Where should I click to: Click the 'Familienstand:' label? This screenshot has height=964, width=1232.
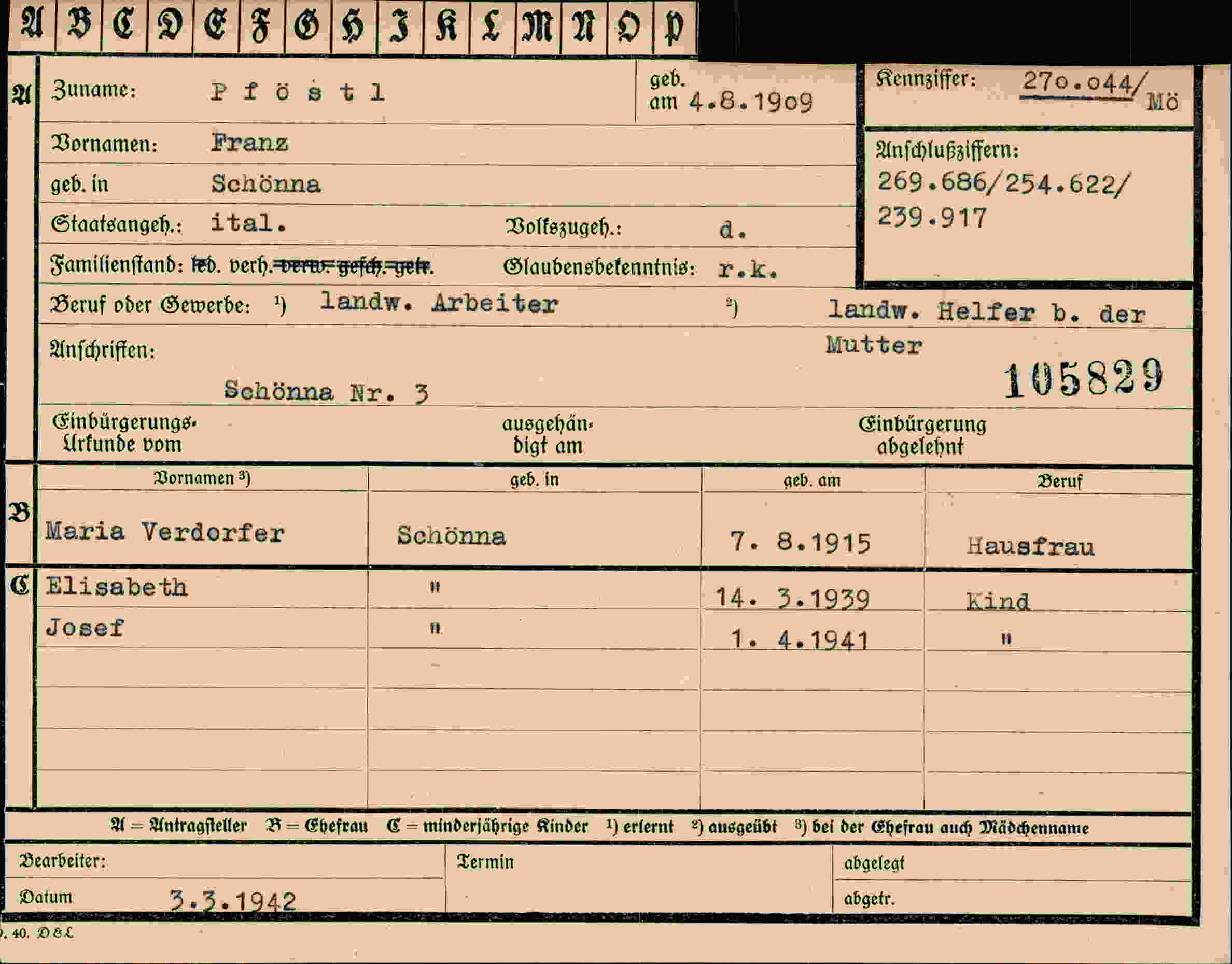point(117,265)
